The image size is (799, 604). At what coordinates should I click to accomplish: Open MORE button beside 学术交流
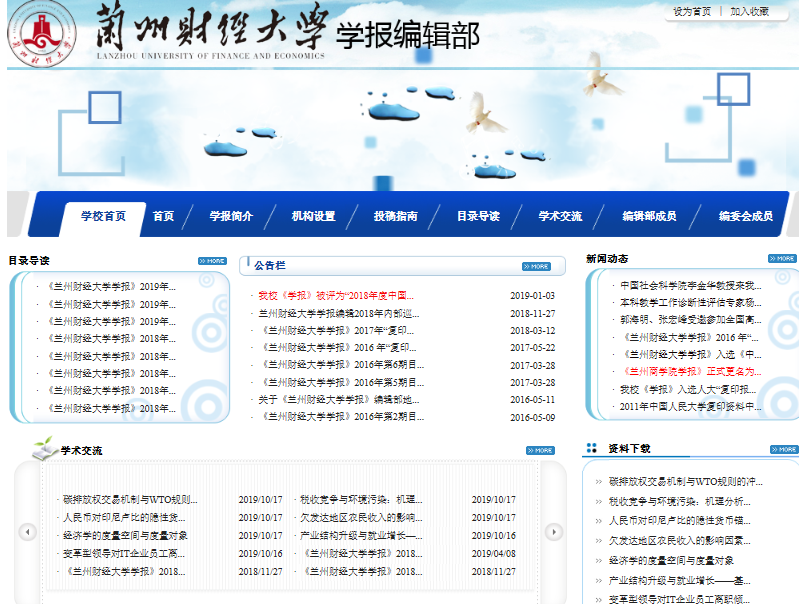tap(539, 450)
